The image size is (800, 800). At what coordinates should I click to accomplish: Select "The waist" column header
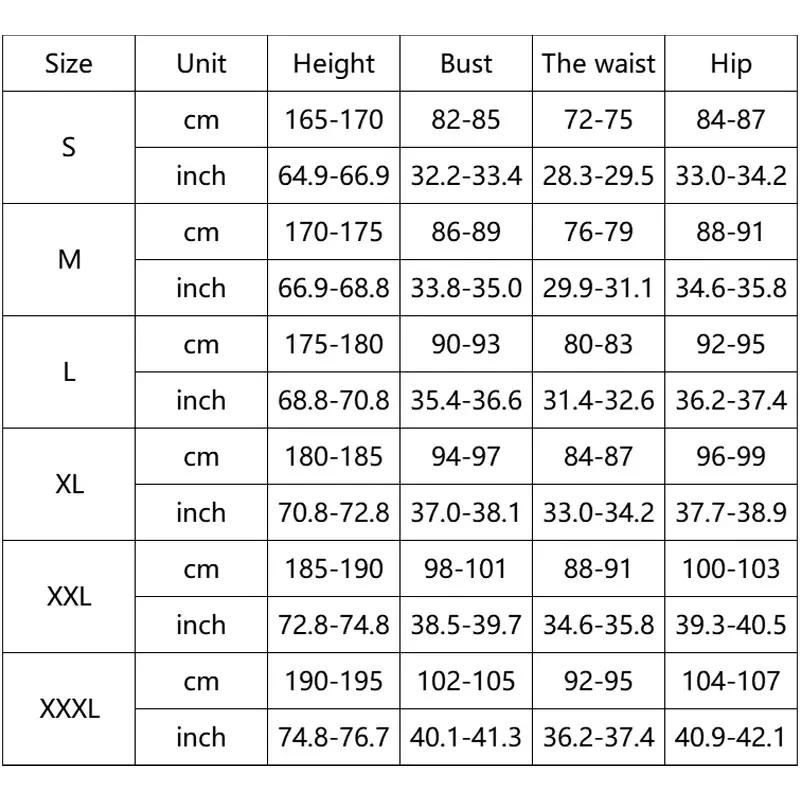coord(598,64)
